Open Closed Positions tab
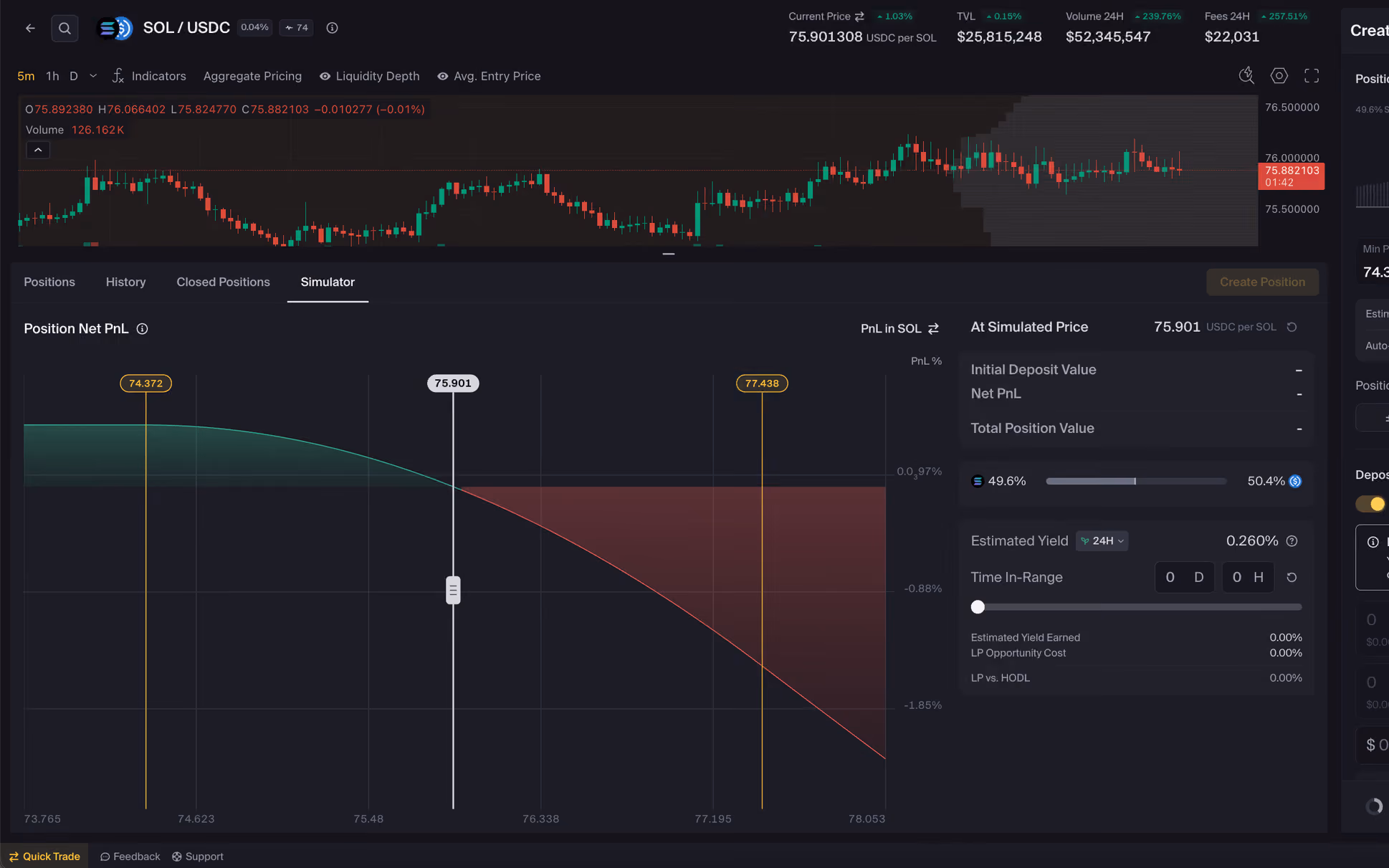Screen dimensions: 1389x868 pos(223,282)
